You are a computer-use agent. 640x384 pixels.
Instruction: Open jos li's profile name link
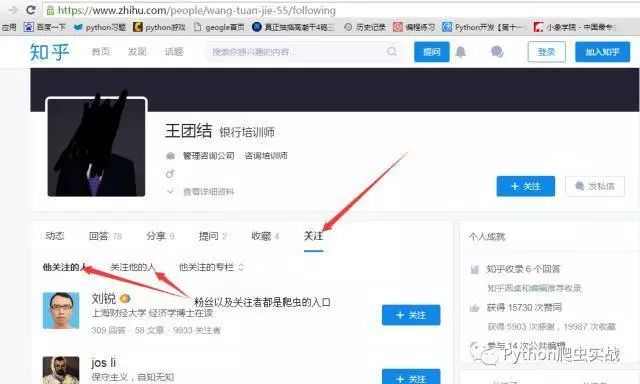104,362
